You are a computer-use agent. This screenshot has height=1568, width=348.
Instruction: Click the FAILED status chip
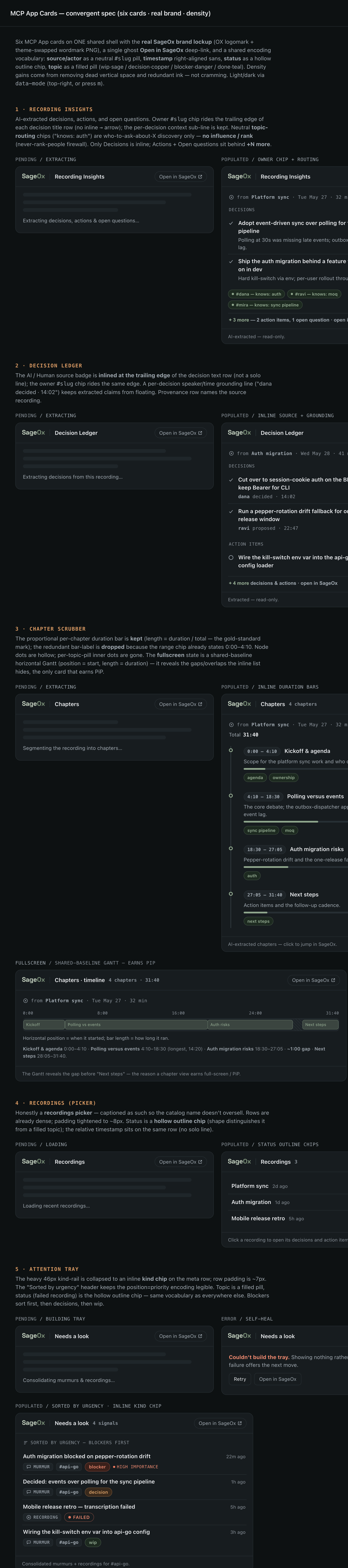click(79, 1518)
